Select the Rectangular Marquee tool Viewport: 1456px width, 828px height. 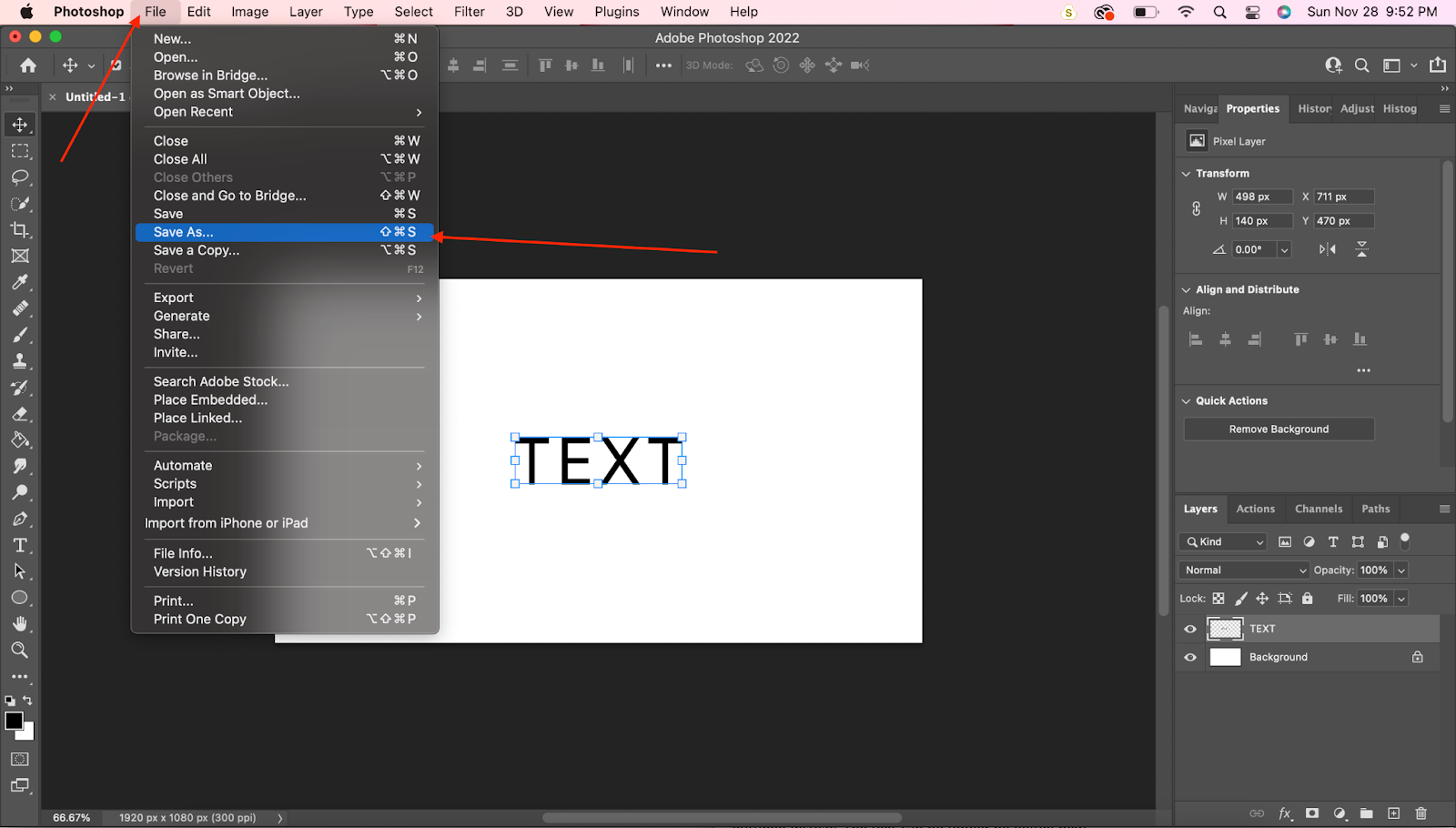tap(20, 151)
